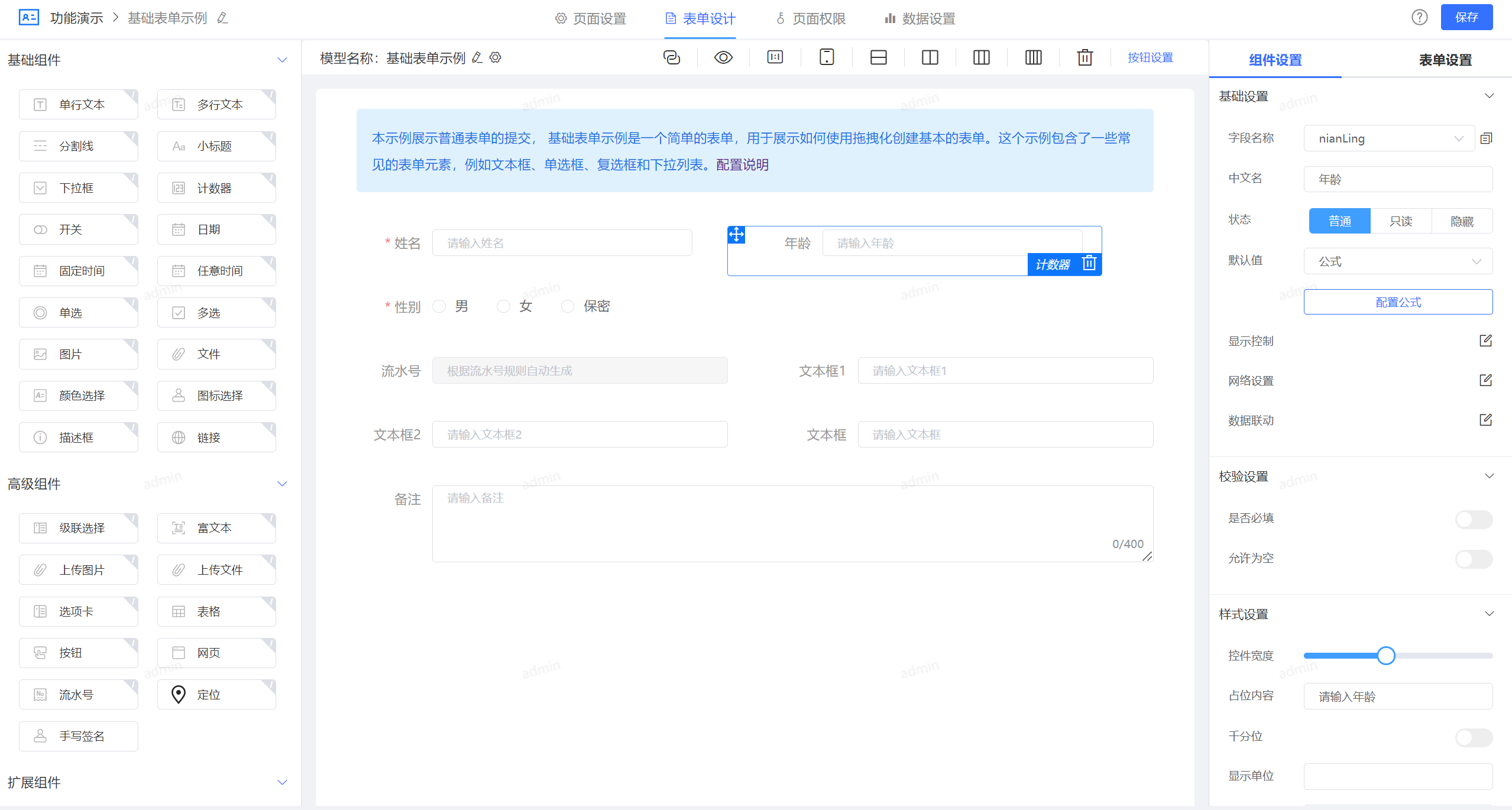Select the 男 radio option
The height and width of the screenshot is (810, 1512).
click(x=439, y=306)
